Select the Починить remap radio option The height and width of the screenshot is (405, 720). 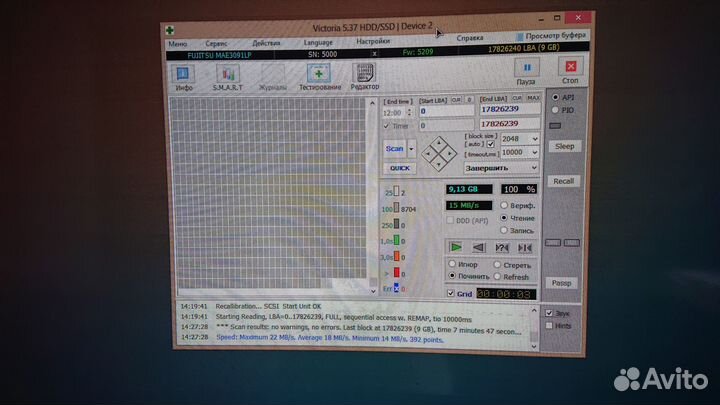pyautogui.click(x=453, y=275)
